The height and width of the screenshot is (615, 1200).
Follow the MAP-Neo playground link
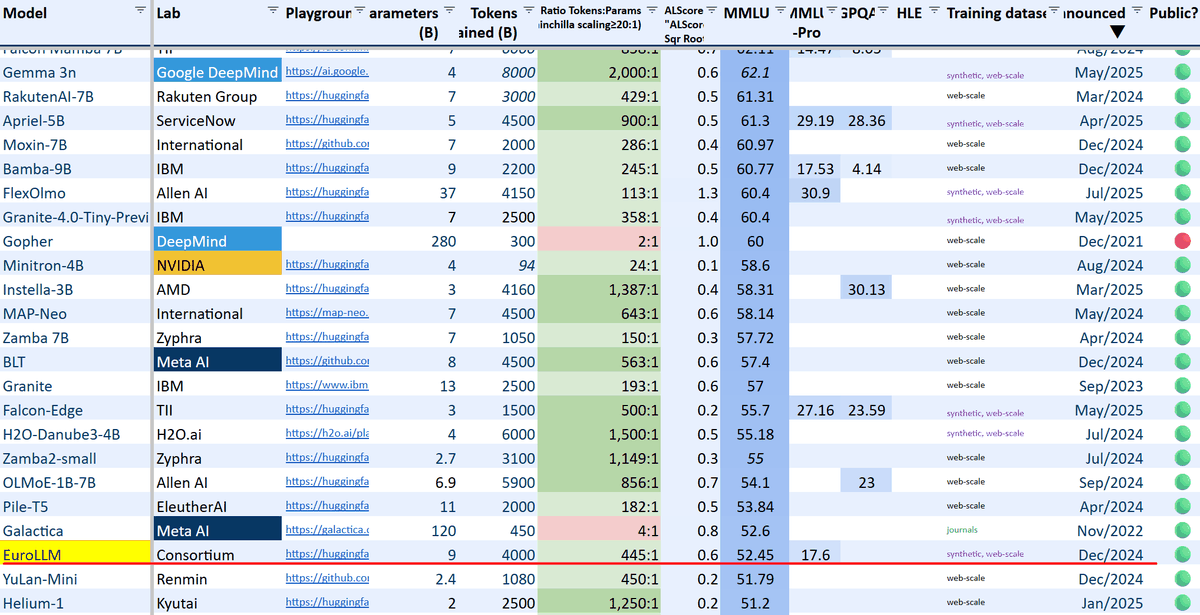coord(327,314)
